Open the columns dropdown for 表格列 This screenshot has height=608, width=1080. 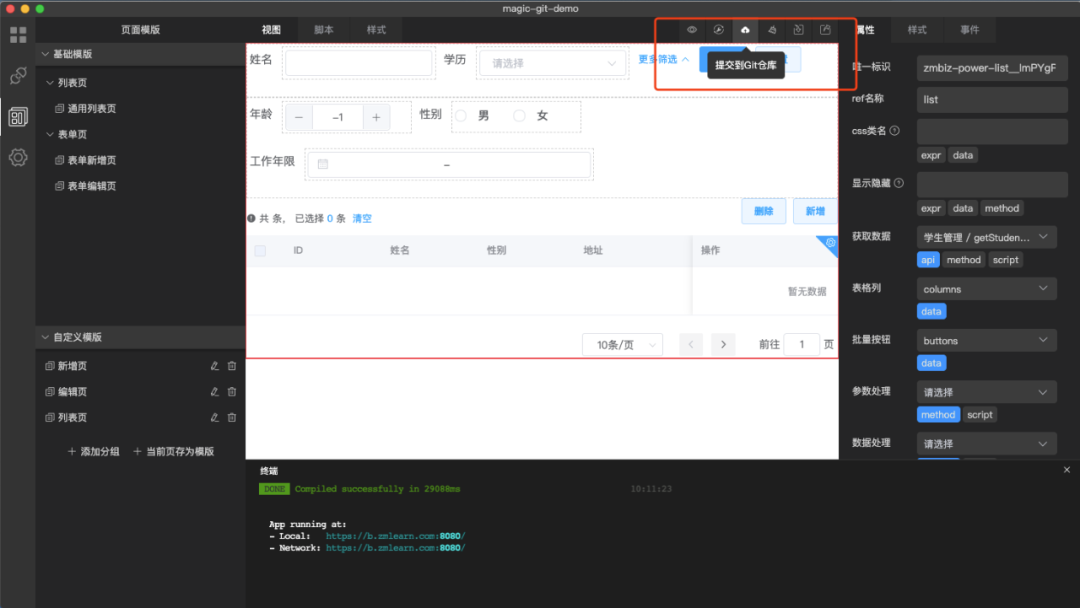coord(986,289)
